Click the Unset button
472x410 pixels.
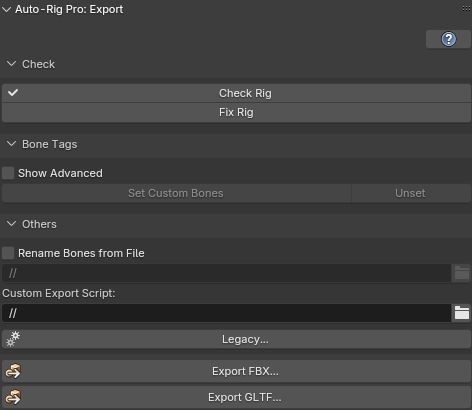(411, 193)
